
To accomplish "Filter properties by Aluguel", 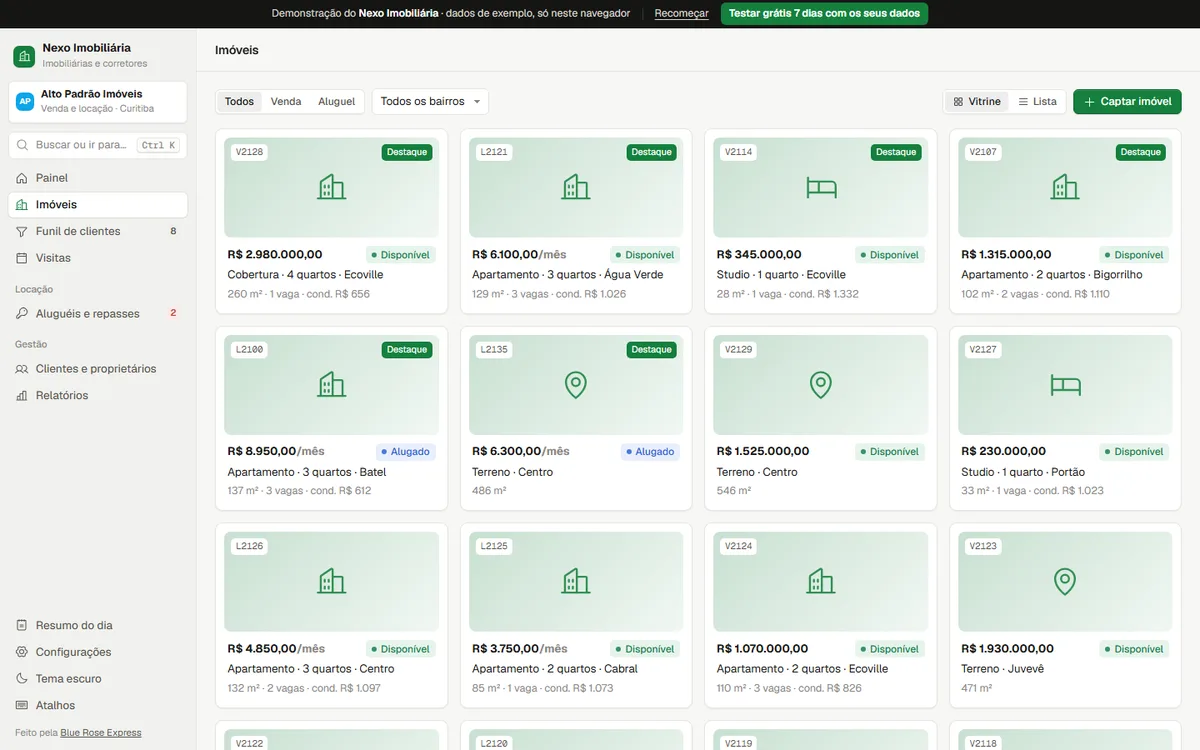I will [337, 102].
